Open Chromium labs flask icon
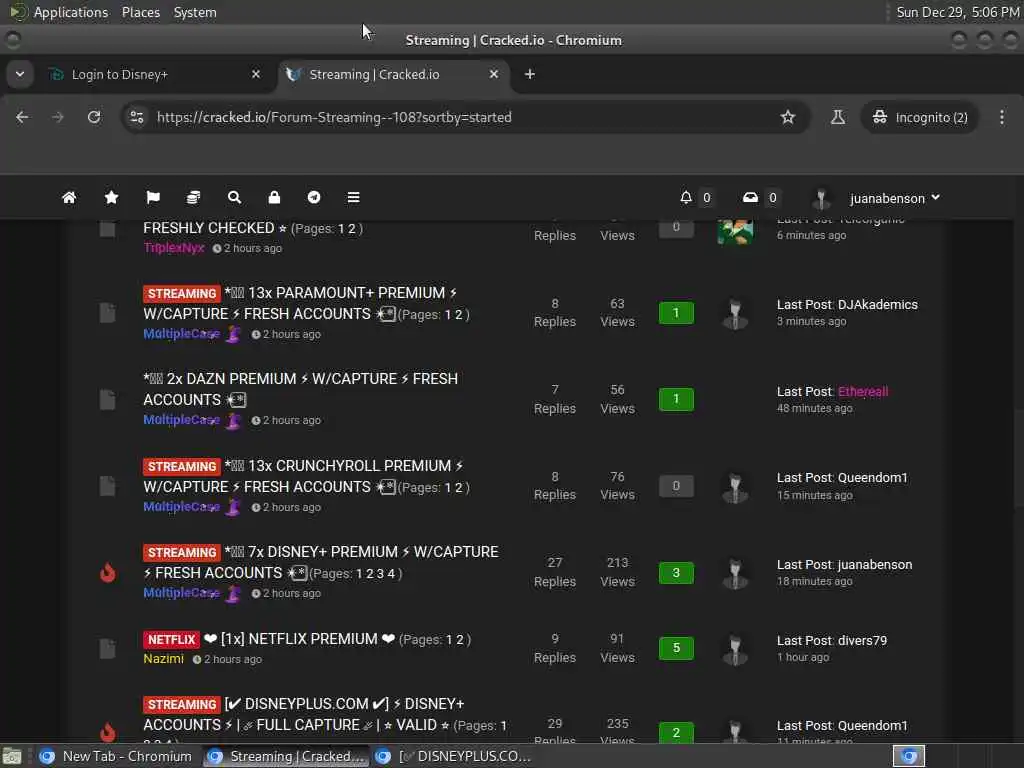 (837, 117)
